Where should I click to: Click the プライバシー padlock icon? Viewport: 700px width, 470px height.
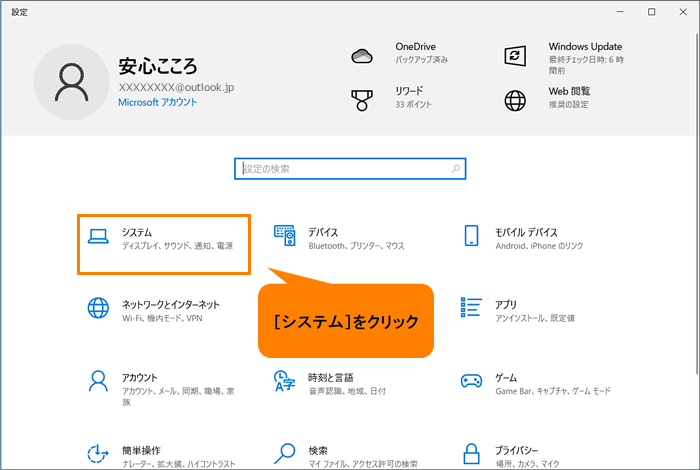pos(471,453)
